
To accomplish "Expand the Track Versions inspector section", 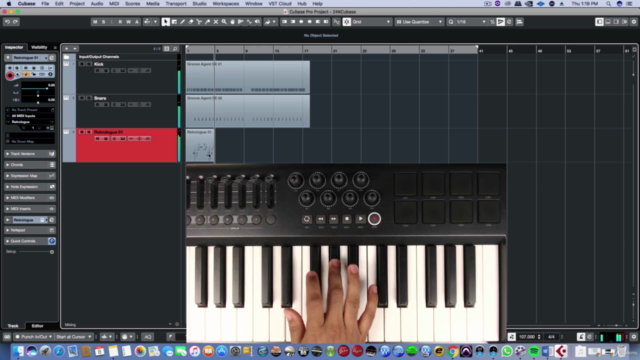I will click(30, 154).
